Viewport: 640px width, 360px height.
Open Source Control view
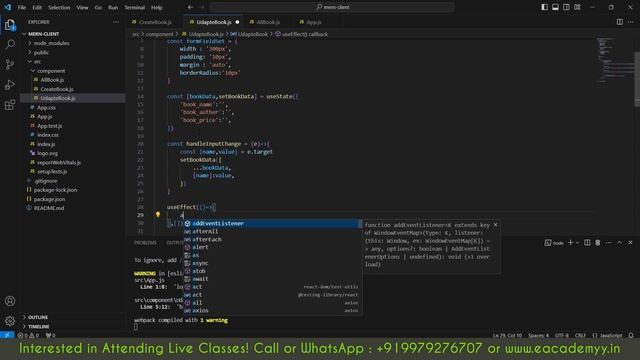(x=10, y=64)
